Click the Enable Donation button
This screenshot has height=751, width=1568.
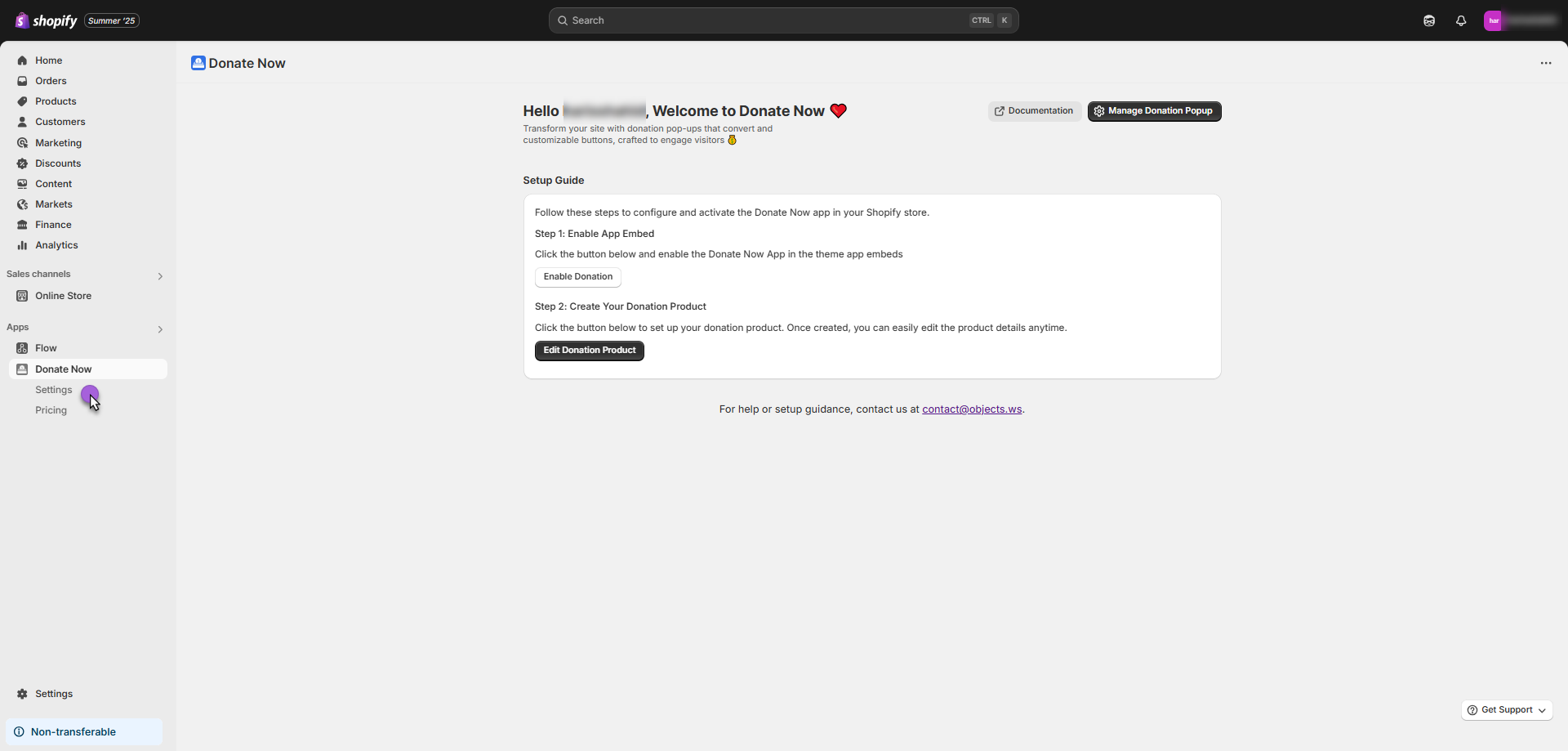pos(578,277)
